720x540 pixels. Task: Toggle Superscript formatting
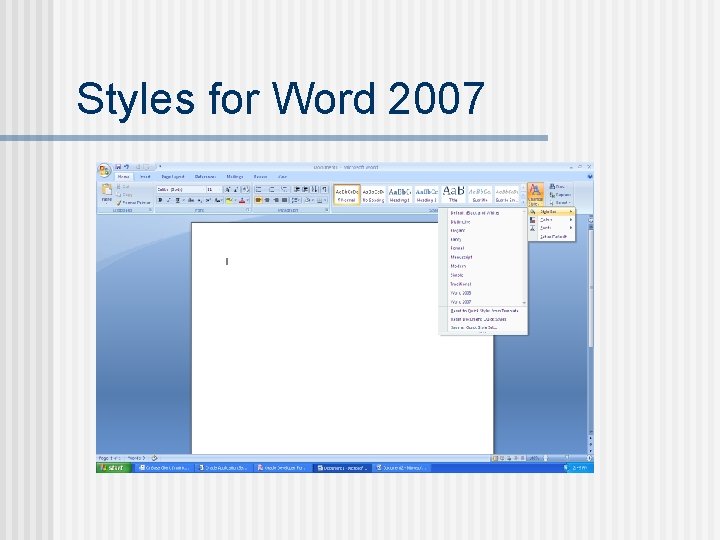208,200
